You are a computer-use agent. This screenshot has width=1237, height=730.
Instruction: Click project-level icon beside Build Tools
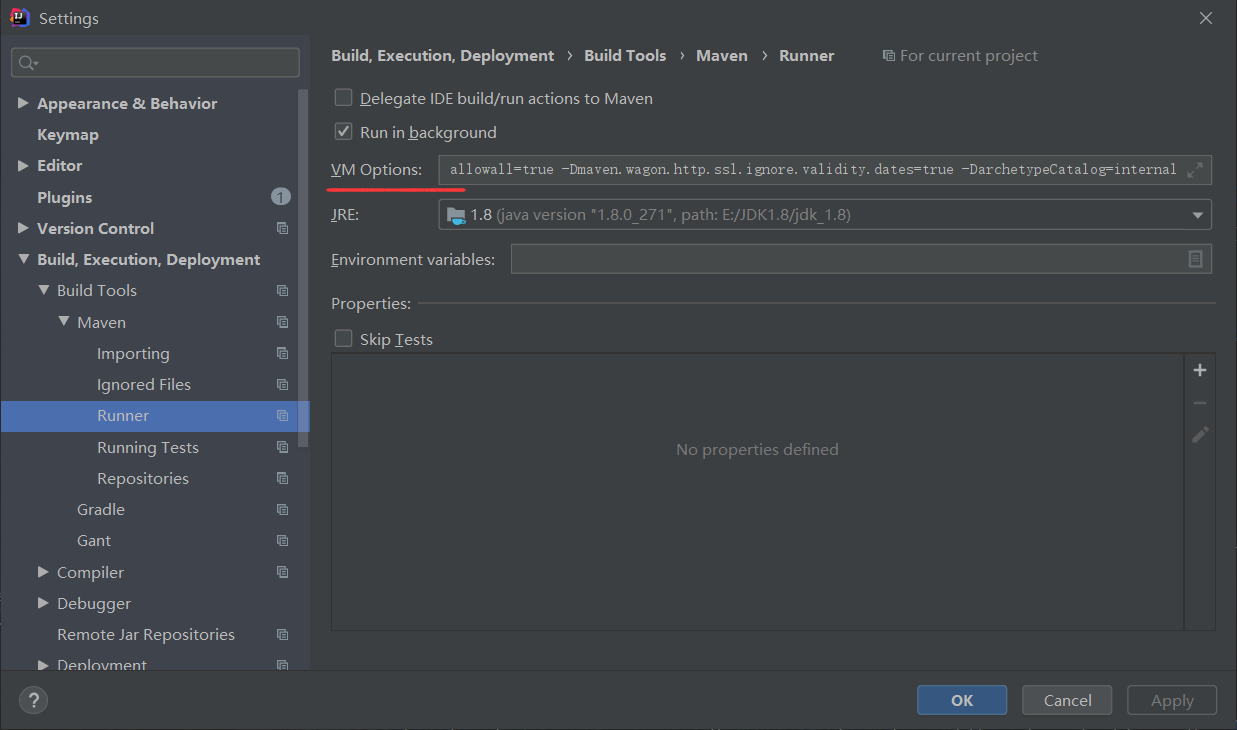point(282,291)
